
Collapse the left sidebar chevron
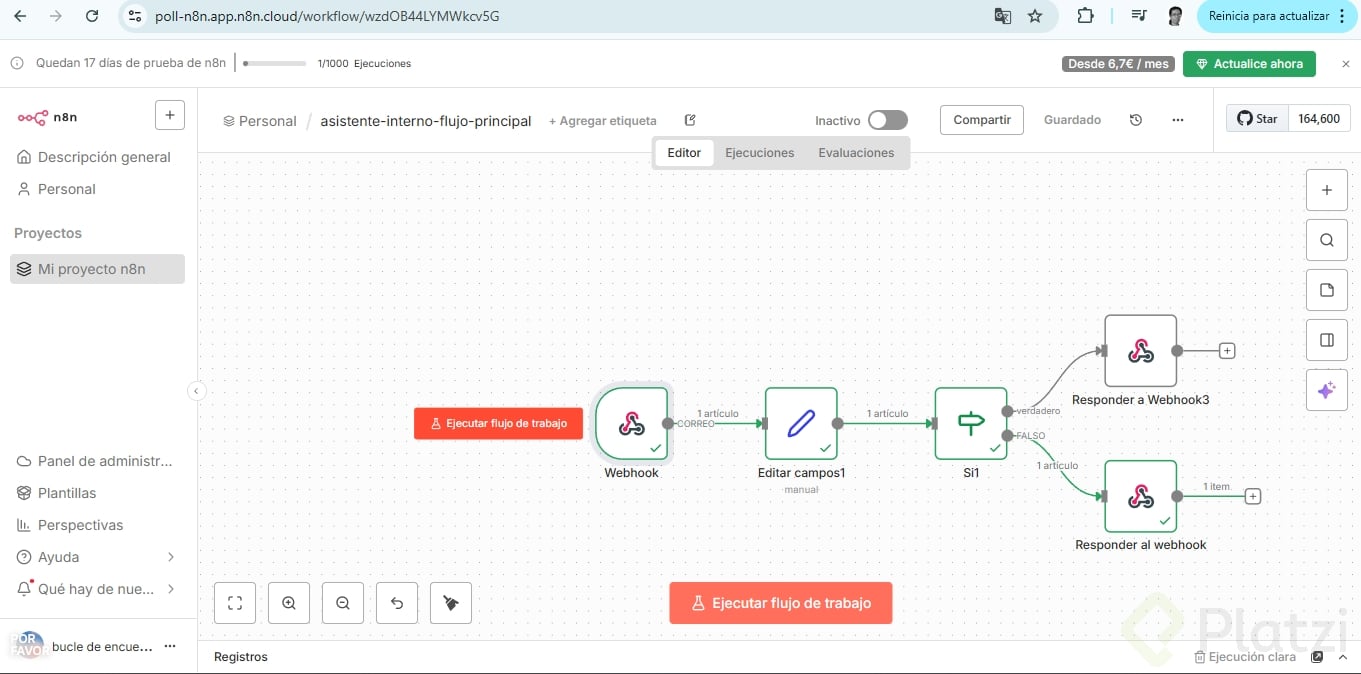coord(197,391)
